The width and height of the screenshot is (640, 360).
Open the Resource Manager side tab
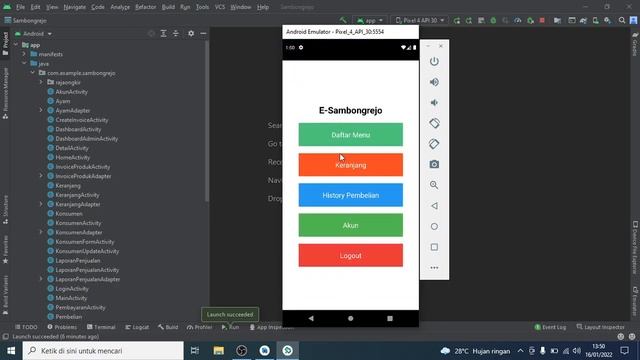click(5, 93)
